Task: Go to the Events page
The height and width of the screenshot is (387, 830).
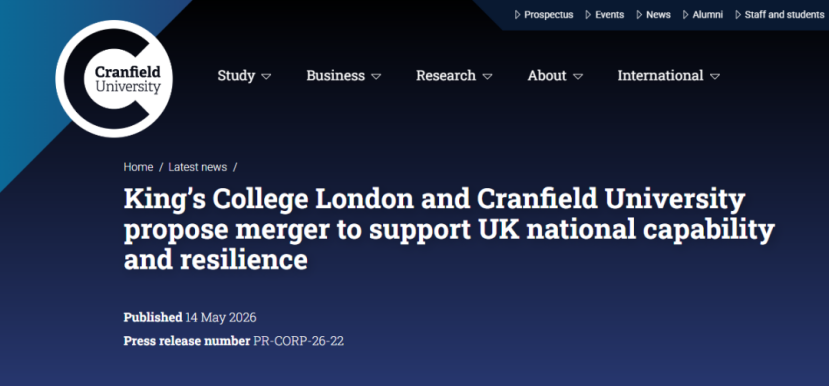Action: 609,15
